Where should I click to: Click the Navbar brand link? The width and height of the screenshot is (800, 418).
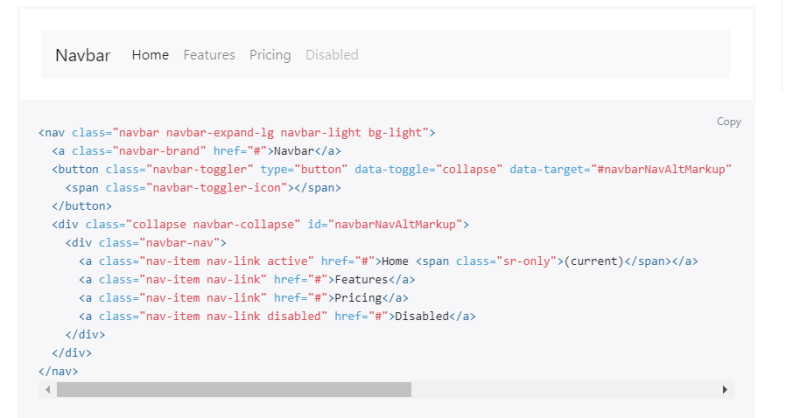[x=82, y=55]
